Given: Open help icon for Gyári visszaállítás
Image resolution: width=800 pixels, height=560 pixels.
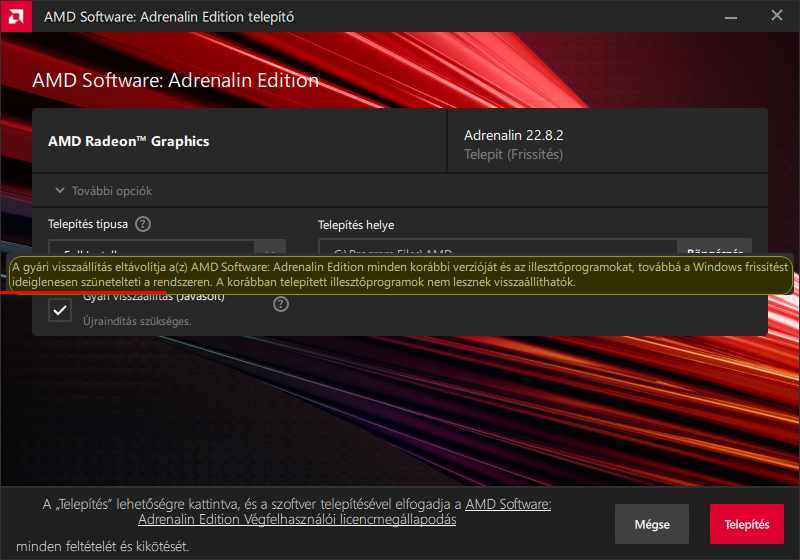Looking at the screenshot, I should [x=281, y=304].
